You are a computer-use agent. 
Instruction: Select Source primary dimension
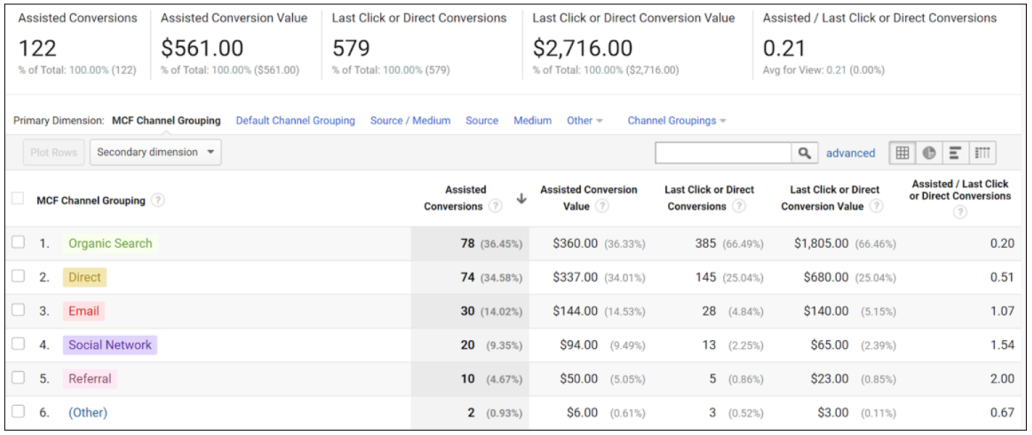[482, 120]
